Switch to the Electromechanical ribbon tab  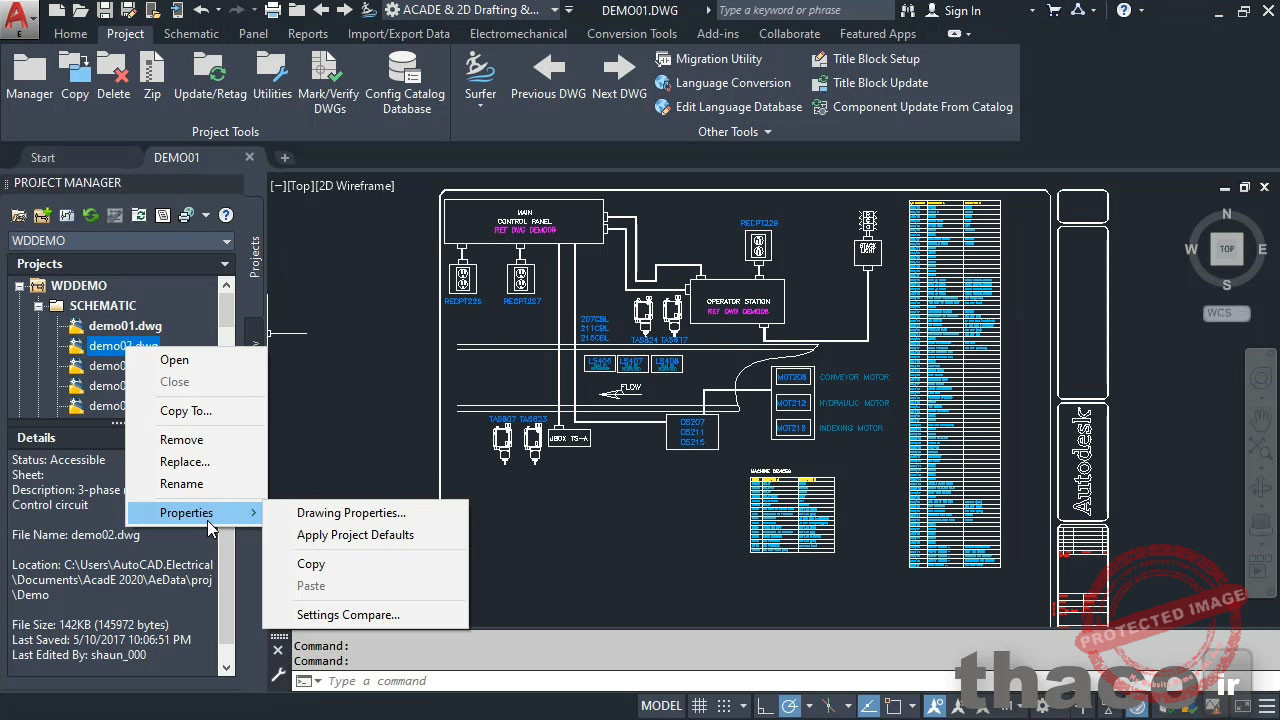click(x=517, y=33)
